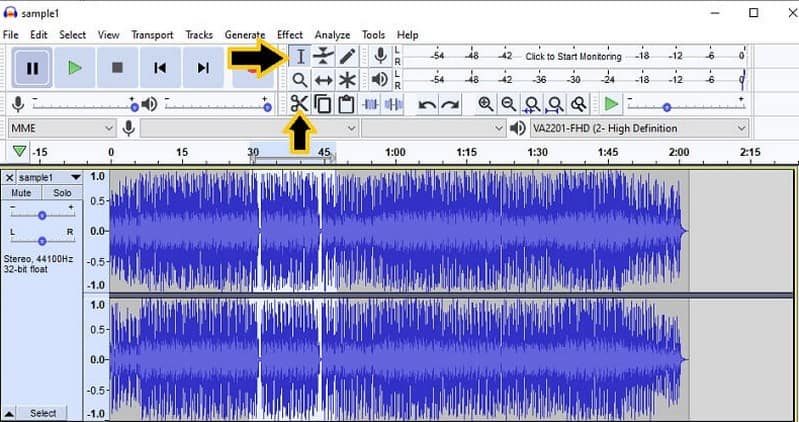Mute the sample1 track
The image size is (799, 422).
(21, 193)
